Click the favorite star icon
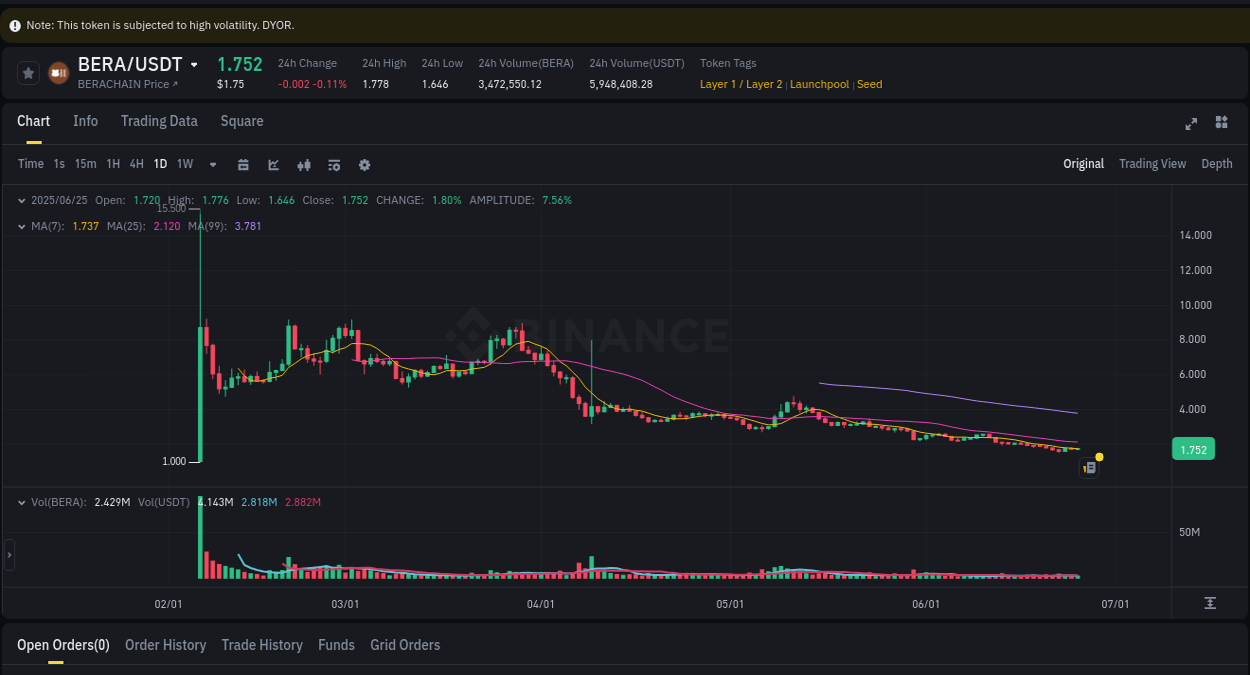 28,72
